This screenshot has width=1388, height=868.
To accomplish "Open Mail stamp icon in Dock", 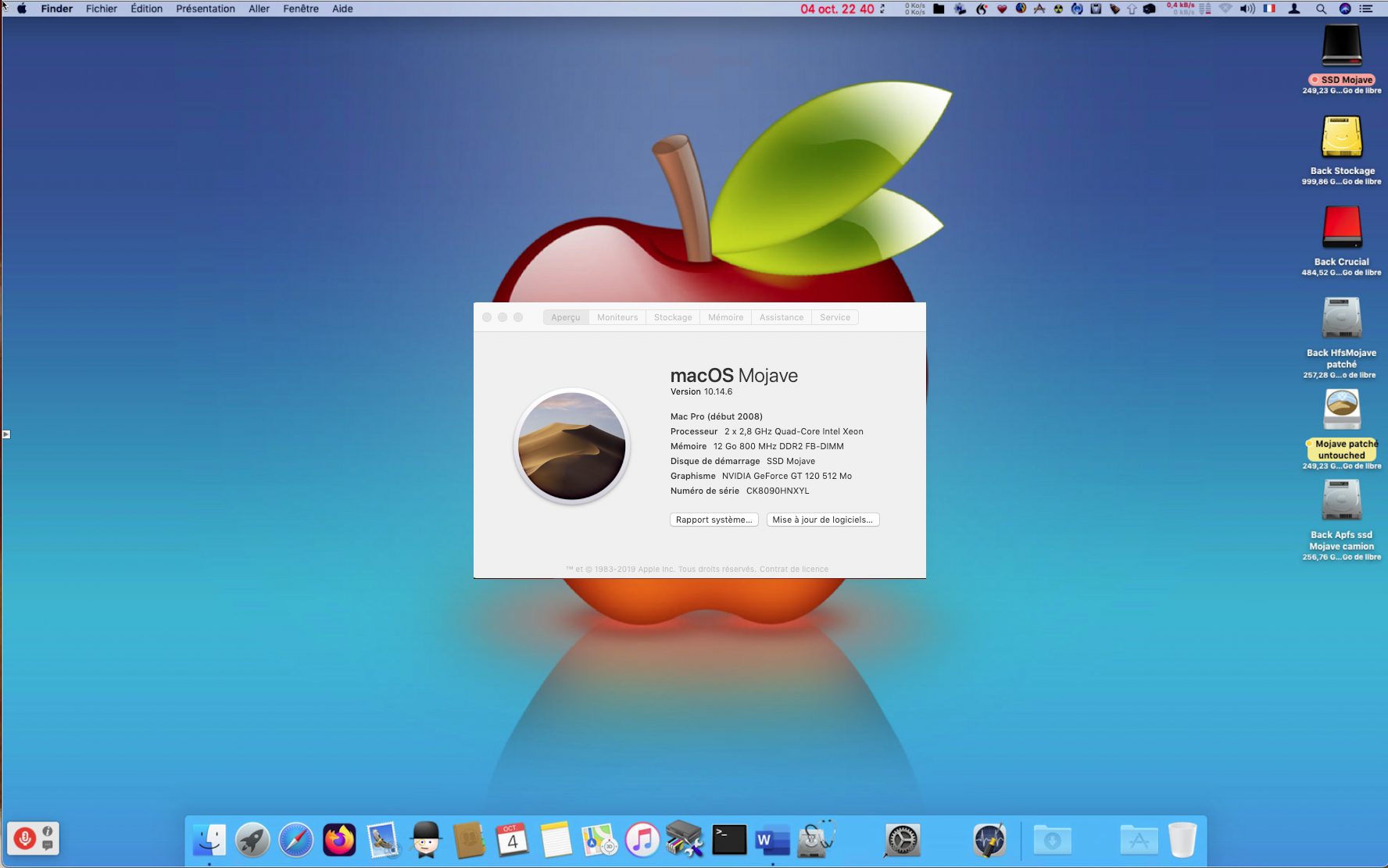I will pos(383,840).
